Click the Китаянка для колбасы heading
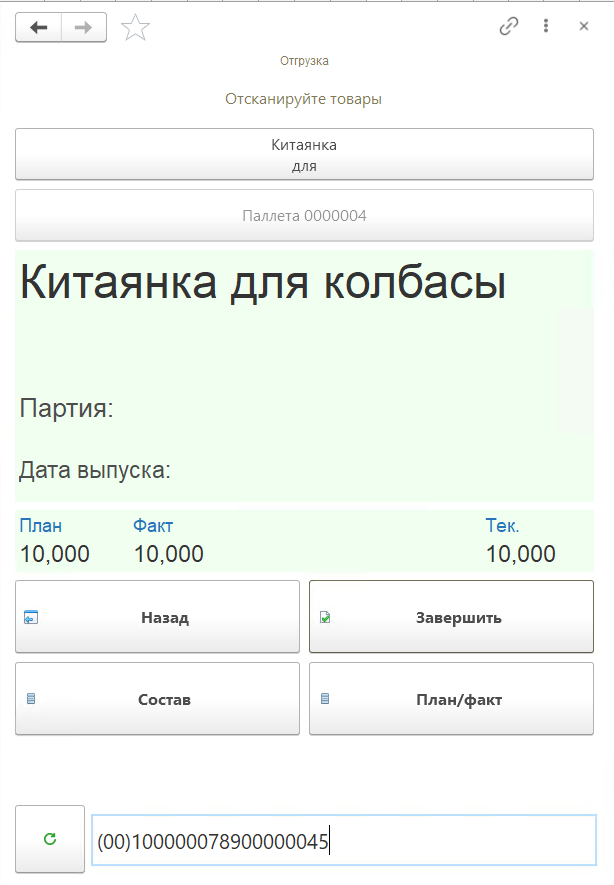 (263, 284)
